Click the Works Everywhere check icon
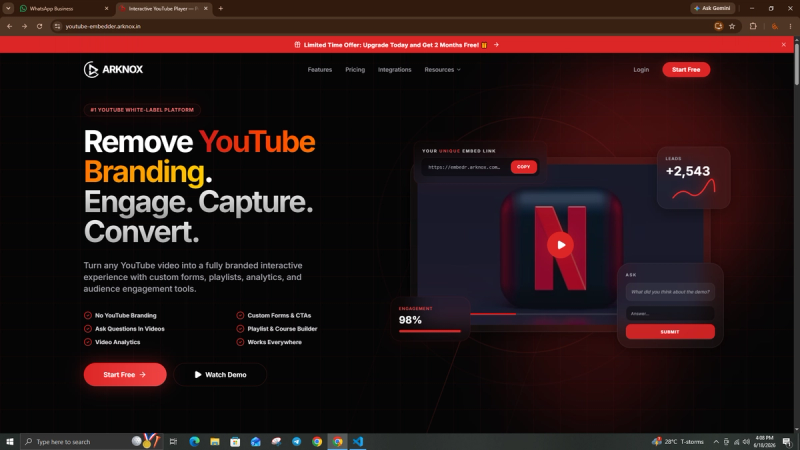800x450 pixels. tap(240, 342)
